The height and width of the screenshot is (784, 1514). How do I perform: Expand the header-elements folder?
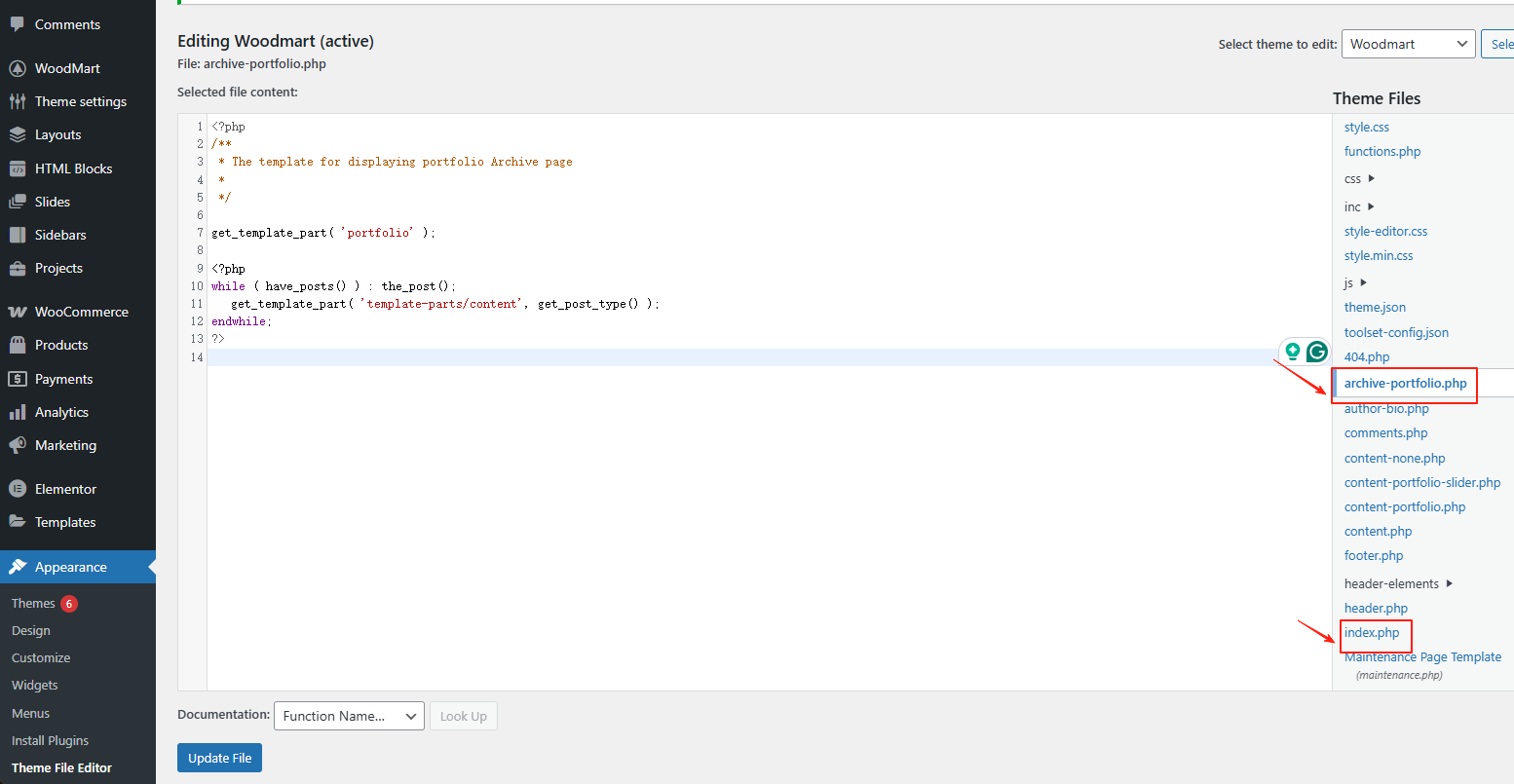[x=1398, y=583]
